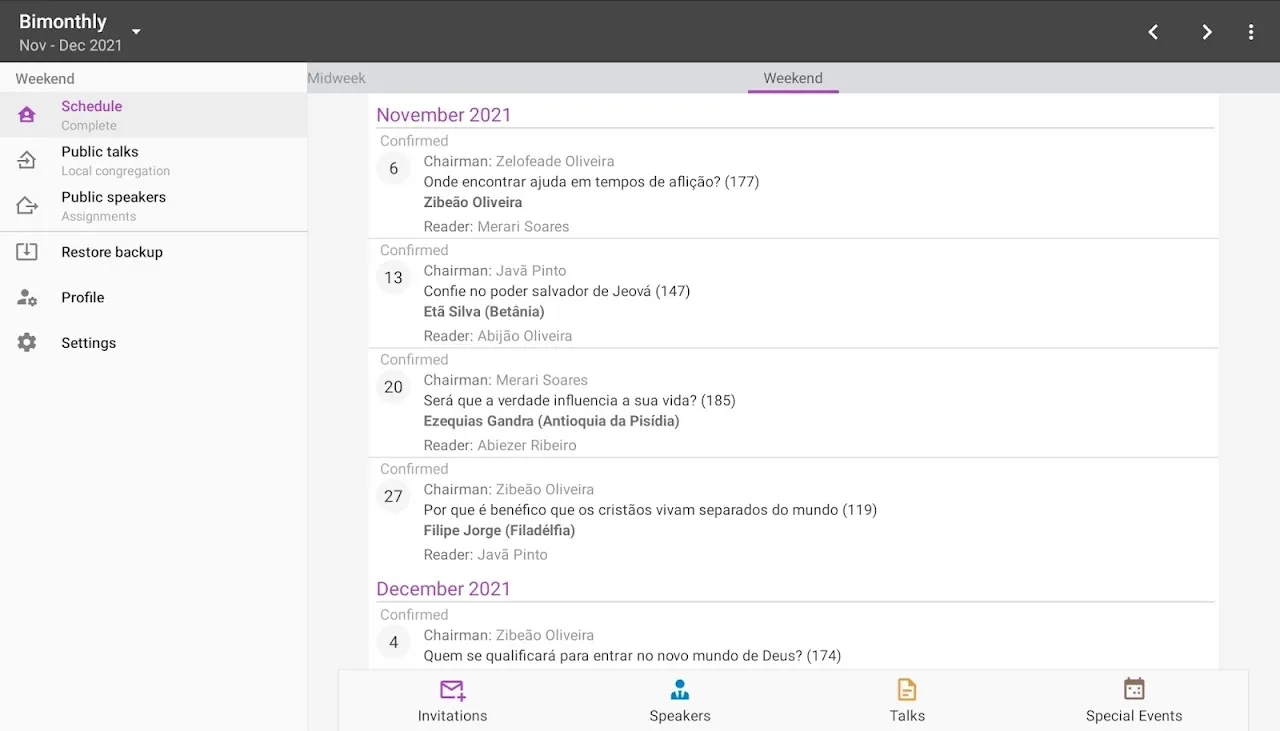Click talk 'Será que a verdade influencia a sua vida? (185)'
1280x731 pixels.
click(580, 401)
